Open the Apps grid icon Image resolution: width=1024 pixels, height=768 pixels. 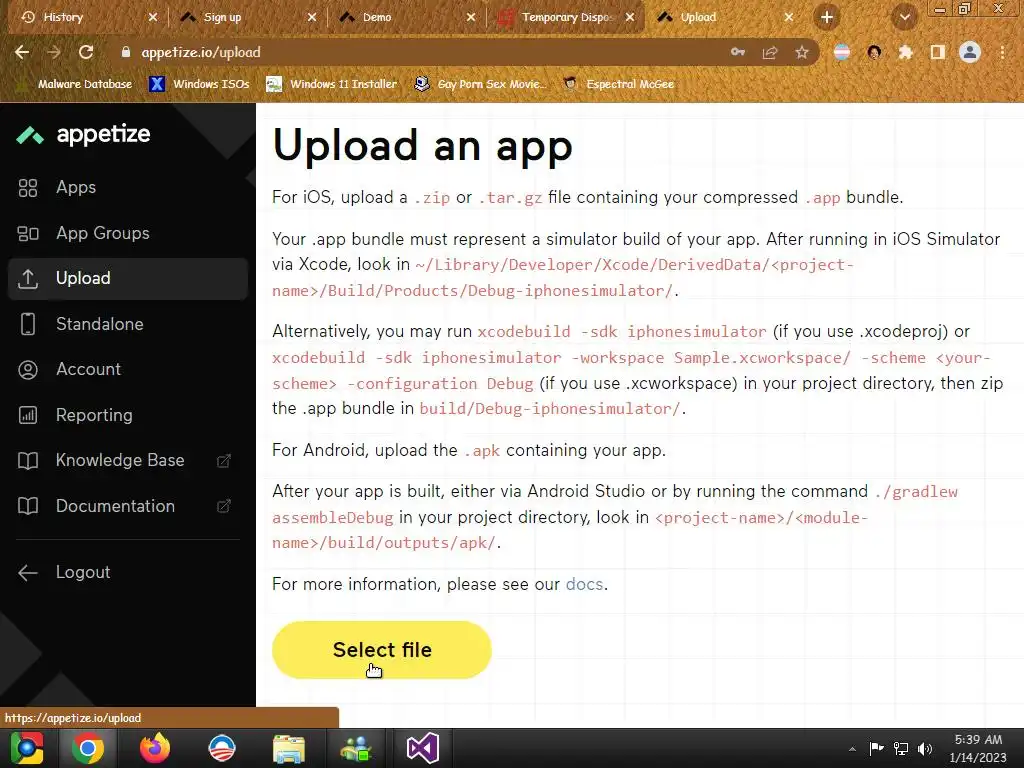tap(27, 187)
